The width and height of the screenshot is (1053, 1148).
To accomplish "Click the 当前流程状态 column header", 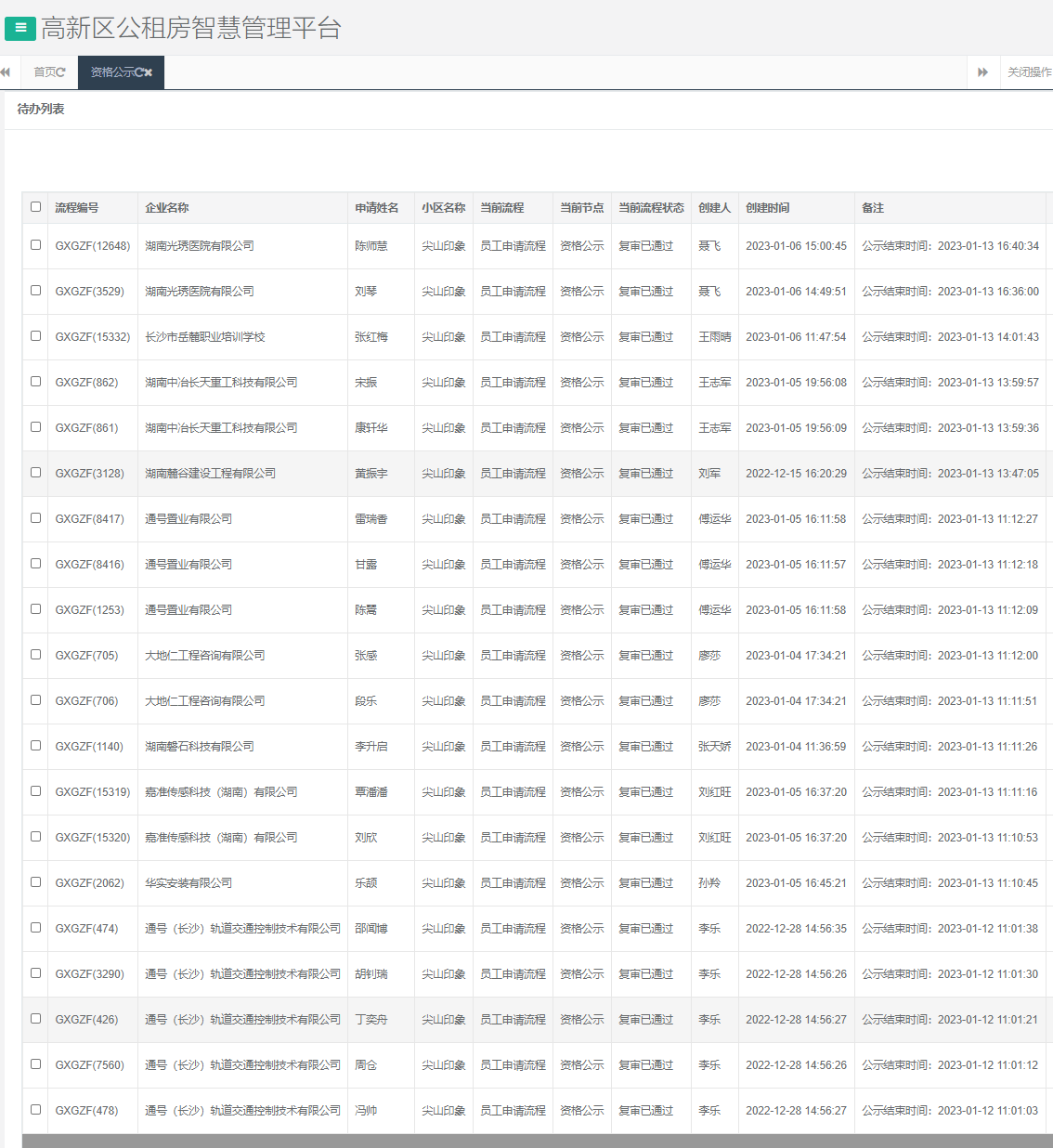I will click(x=651, y=208).
